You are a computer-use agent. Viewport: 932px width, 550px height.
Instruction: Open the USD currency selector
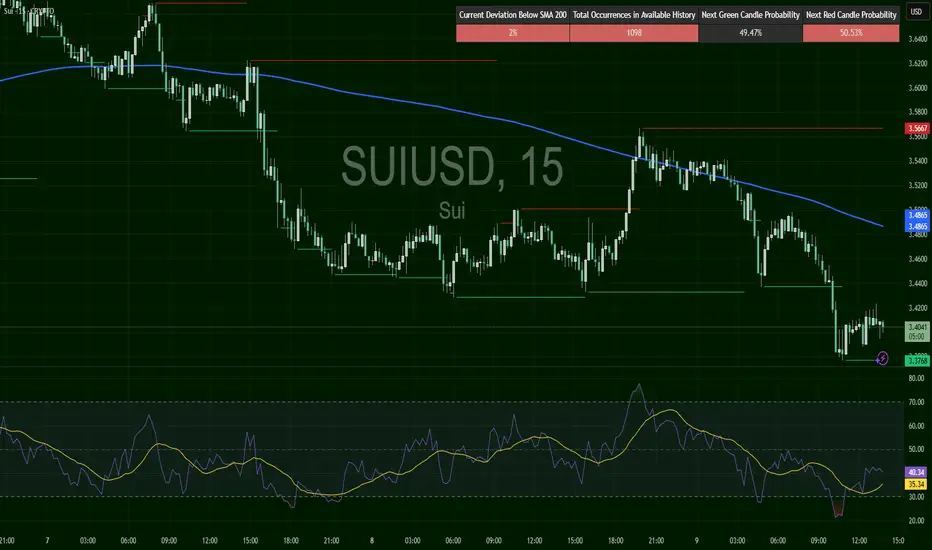tap(916, 12)
